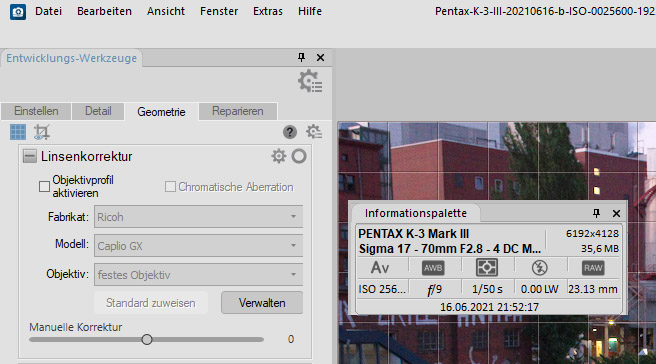Open Entwicklungs-Werkzeuge panel options gear
Screen dimensions: 656x364
(x=310, y=81)
